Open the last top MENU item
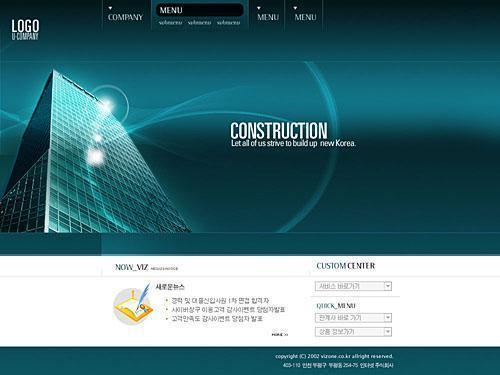This screenshot has height=375, width=500. click(305, 17)
